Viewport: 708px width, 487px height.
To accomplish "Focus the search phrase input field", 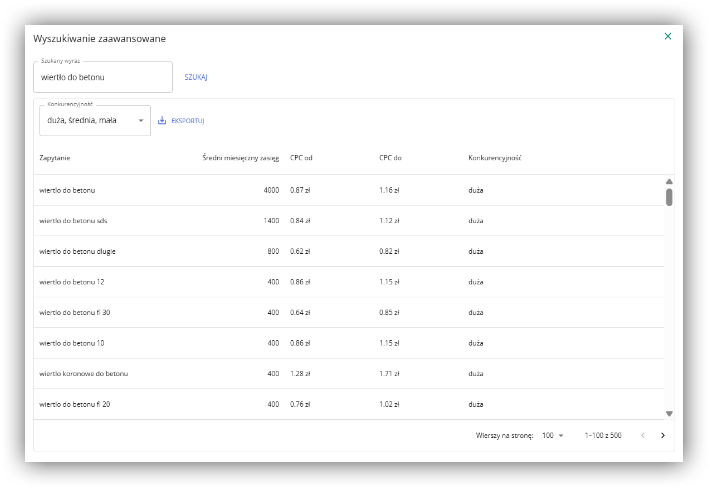I will 102,76.
